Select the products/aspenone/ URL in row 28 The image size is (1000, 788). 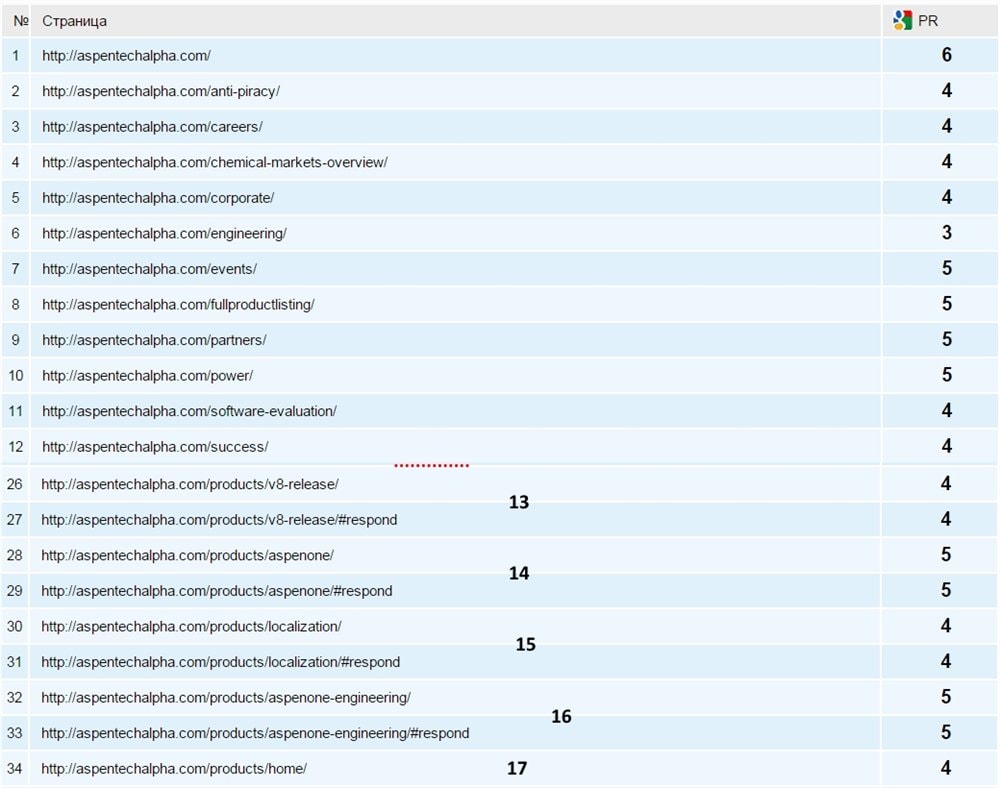[188, 555]
